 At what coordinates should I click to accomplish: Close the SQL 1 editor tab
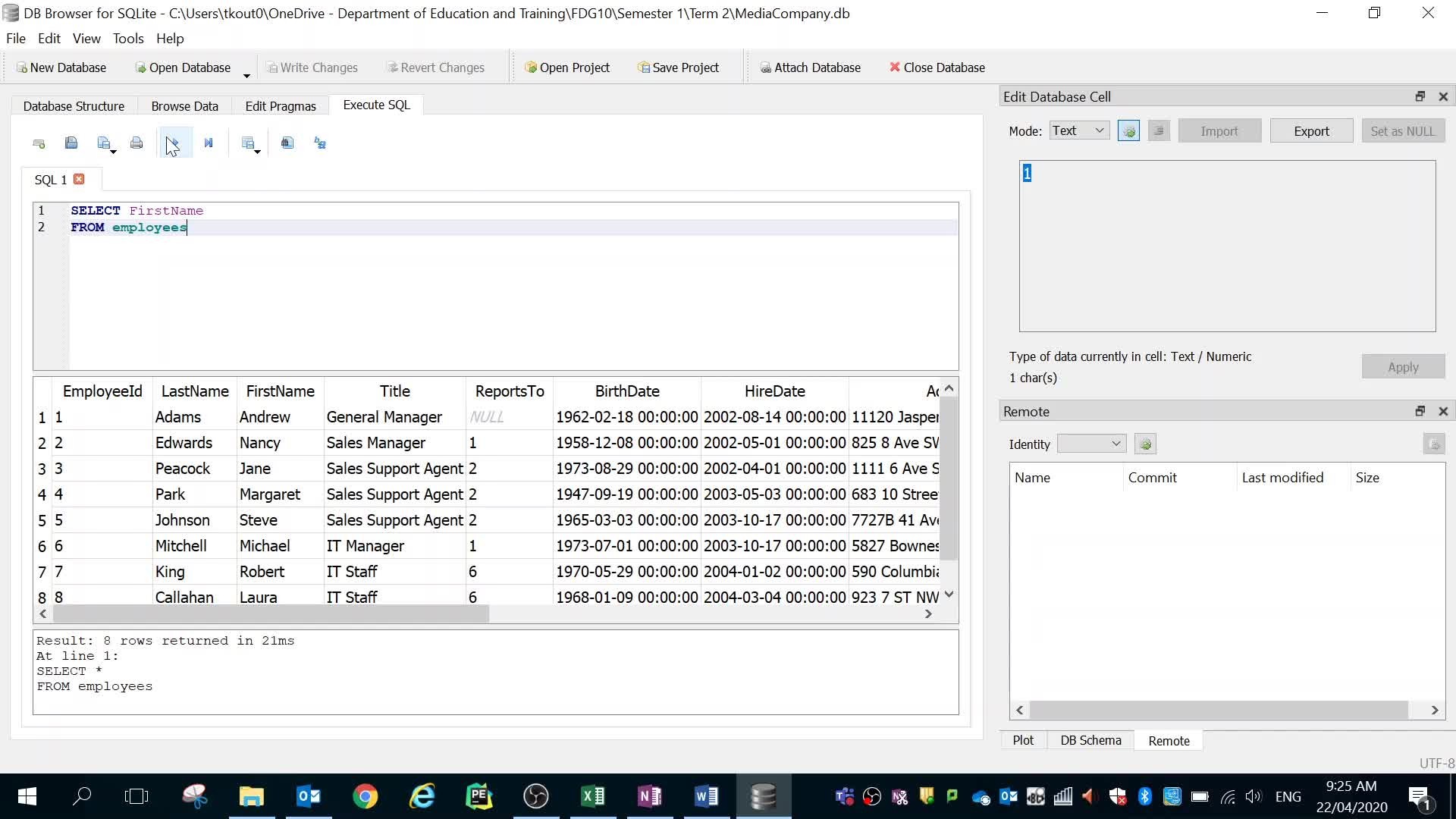point(78,180)
